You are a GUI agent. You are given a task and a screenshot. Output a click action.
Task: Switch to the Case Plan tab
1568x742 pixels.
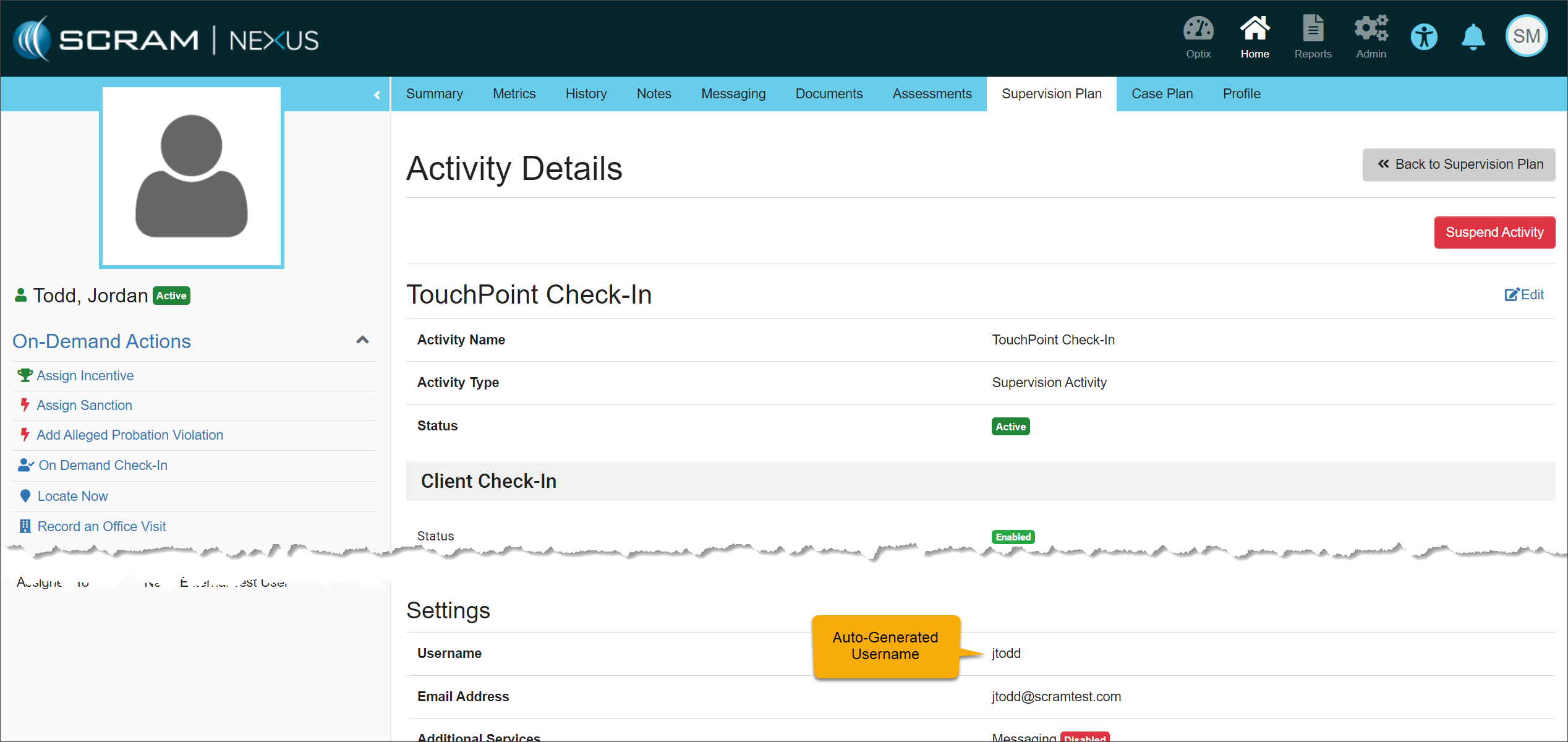pos(1162,94)
